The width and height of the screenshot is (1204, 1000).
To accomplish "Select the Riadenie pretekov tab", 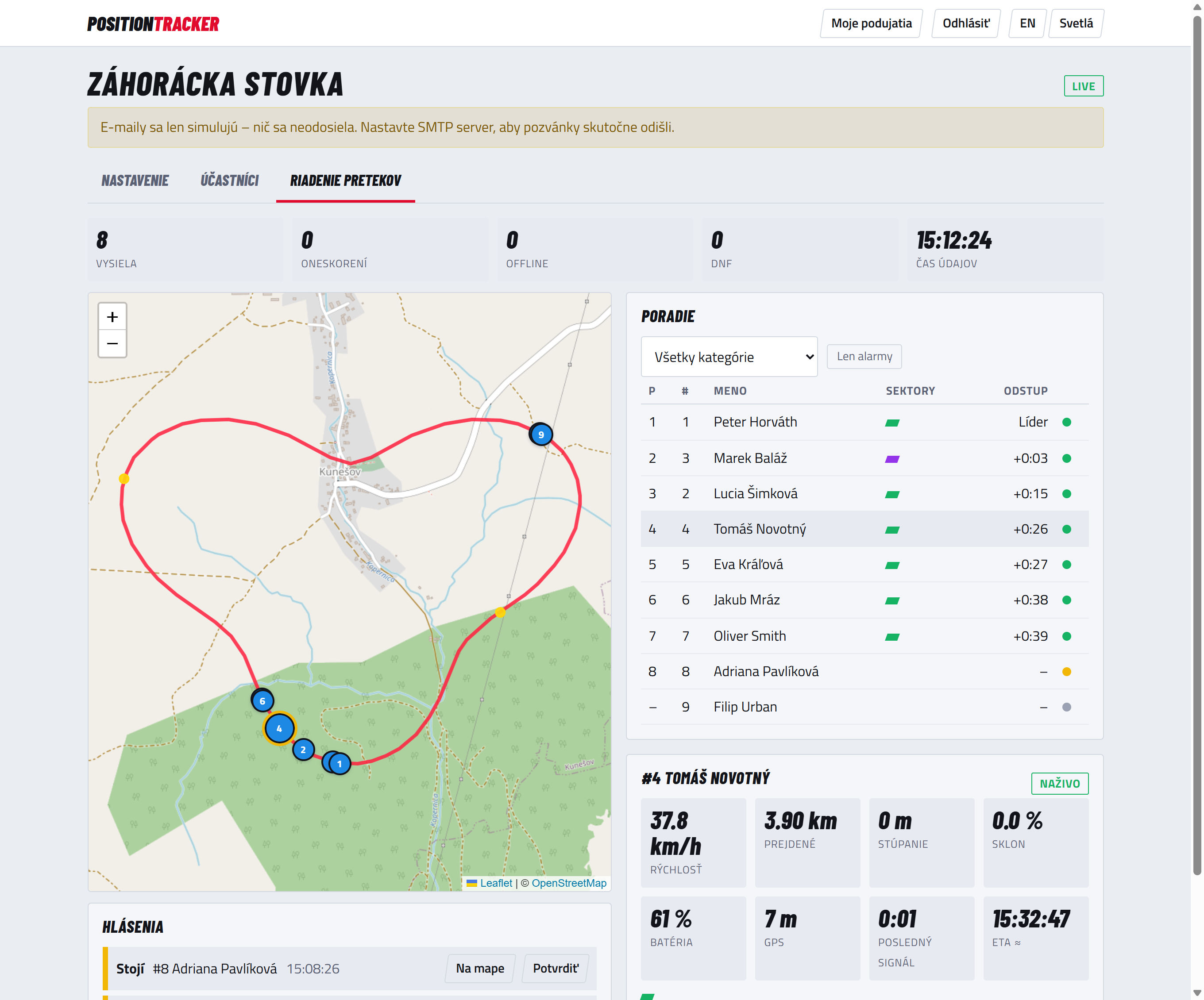I will tap(345, 181).
